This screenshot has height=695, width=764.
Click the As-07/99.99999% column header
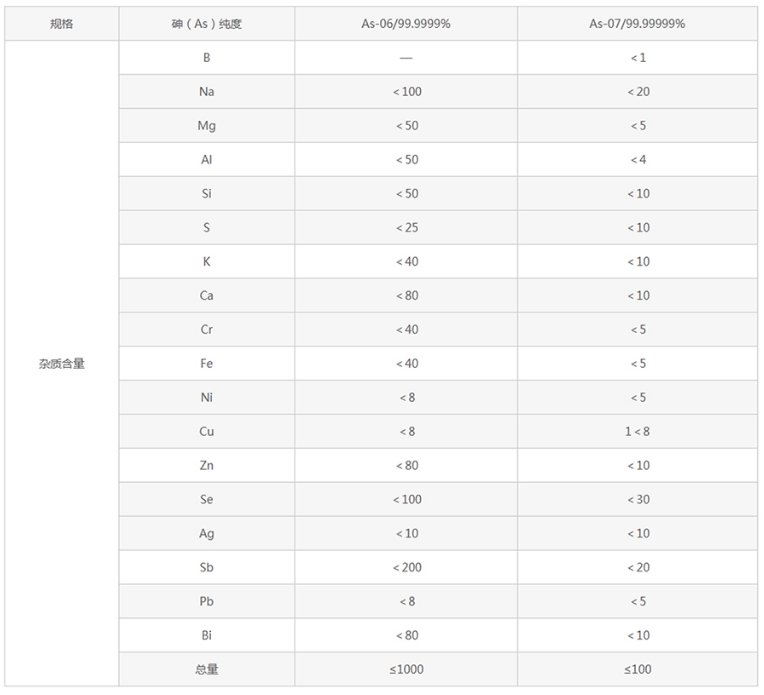(x=638, y=23)
